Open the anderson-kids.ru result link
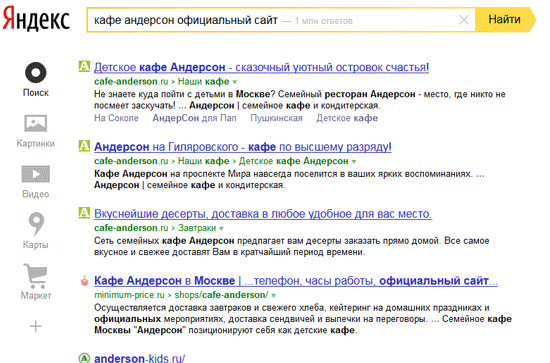The height and width of the screenshot is (363, 550). [140, 358]
